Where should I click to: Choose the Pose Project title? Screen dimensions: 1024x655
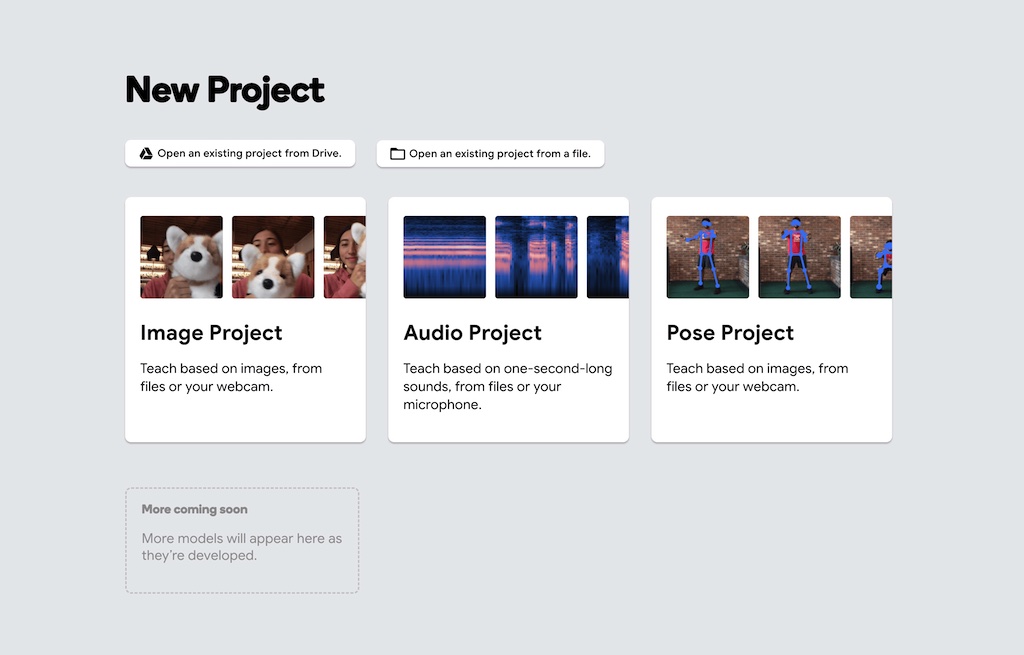click(730, 333)
